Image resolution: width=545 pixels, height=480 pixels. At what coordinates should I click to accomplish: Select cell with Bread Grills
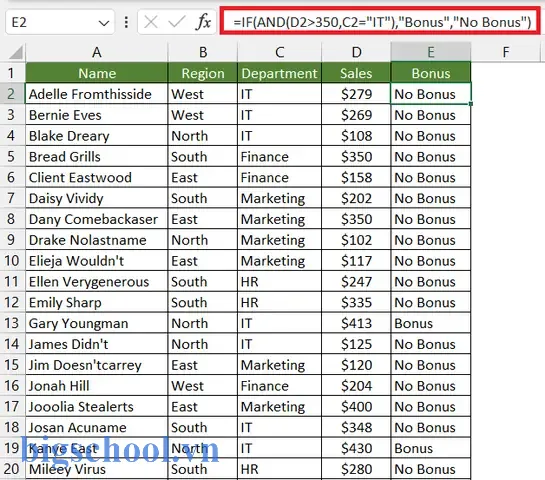(97, 156)
